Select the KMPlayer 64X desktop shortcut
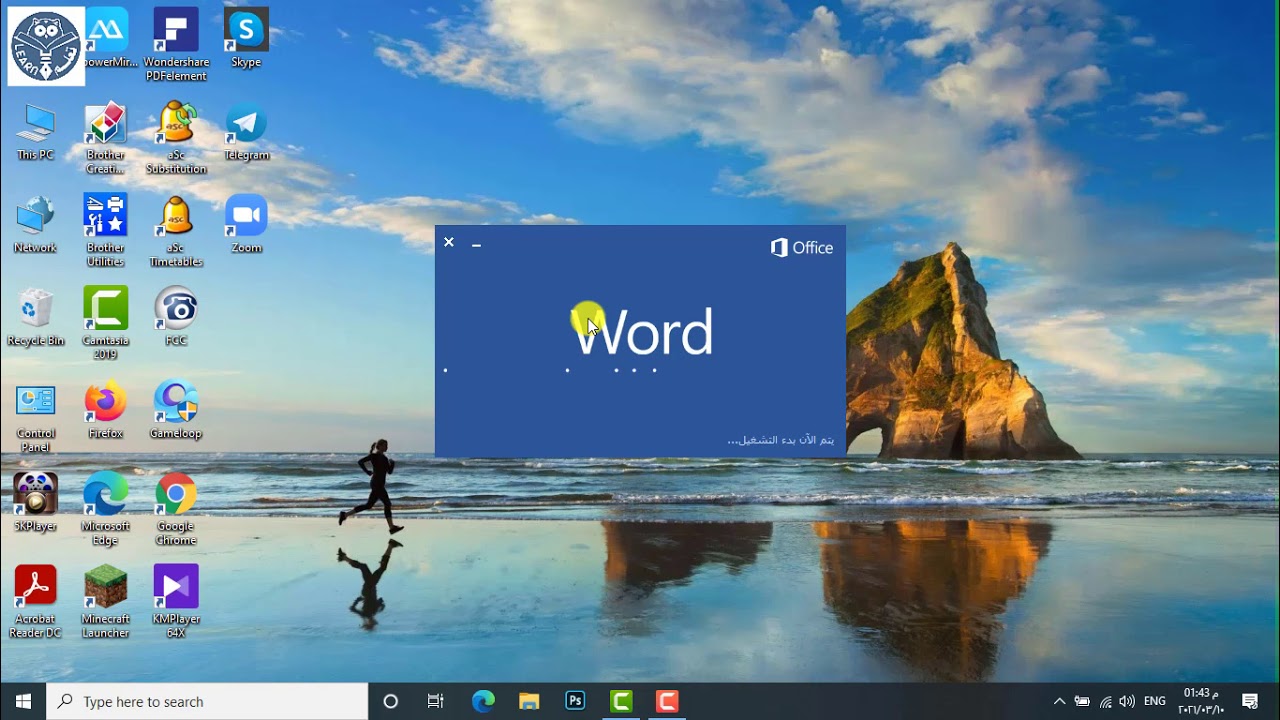Image resolution: width=1280 pixels, height=720 pixels. pos(176,603)
